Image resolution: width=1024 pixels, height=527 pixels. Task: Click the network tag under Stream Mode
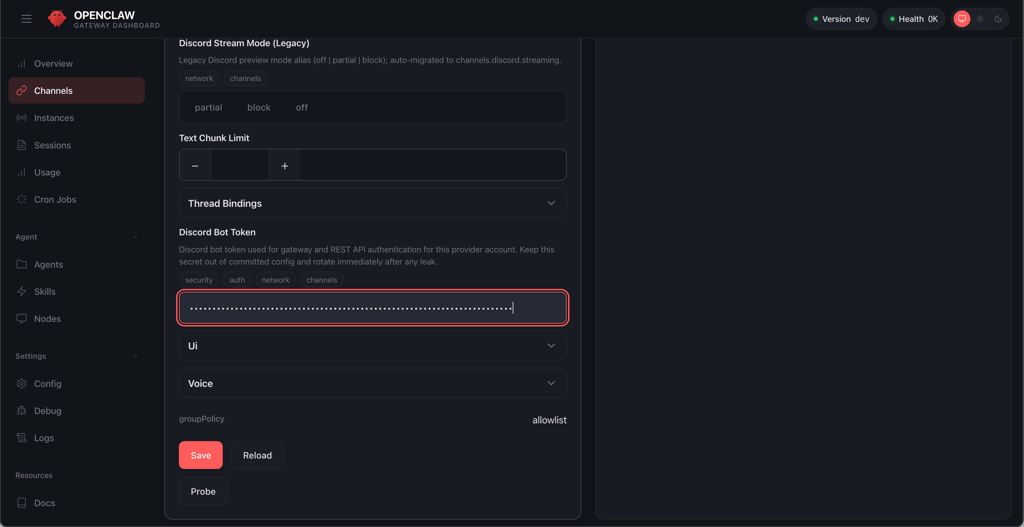coord(199,78)
